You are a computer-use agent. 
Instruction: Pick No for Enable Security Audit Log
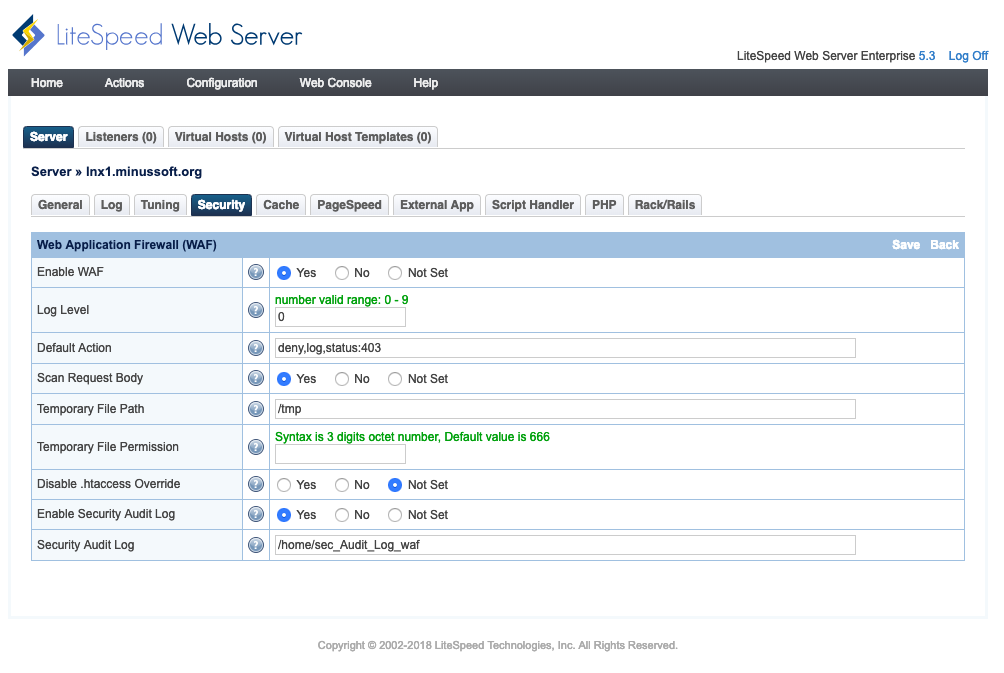click(x=342, y=515)
